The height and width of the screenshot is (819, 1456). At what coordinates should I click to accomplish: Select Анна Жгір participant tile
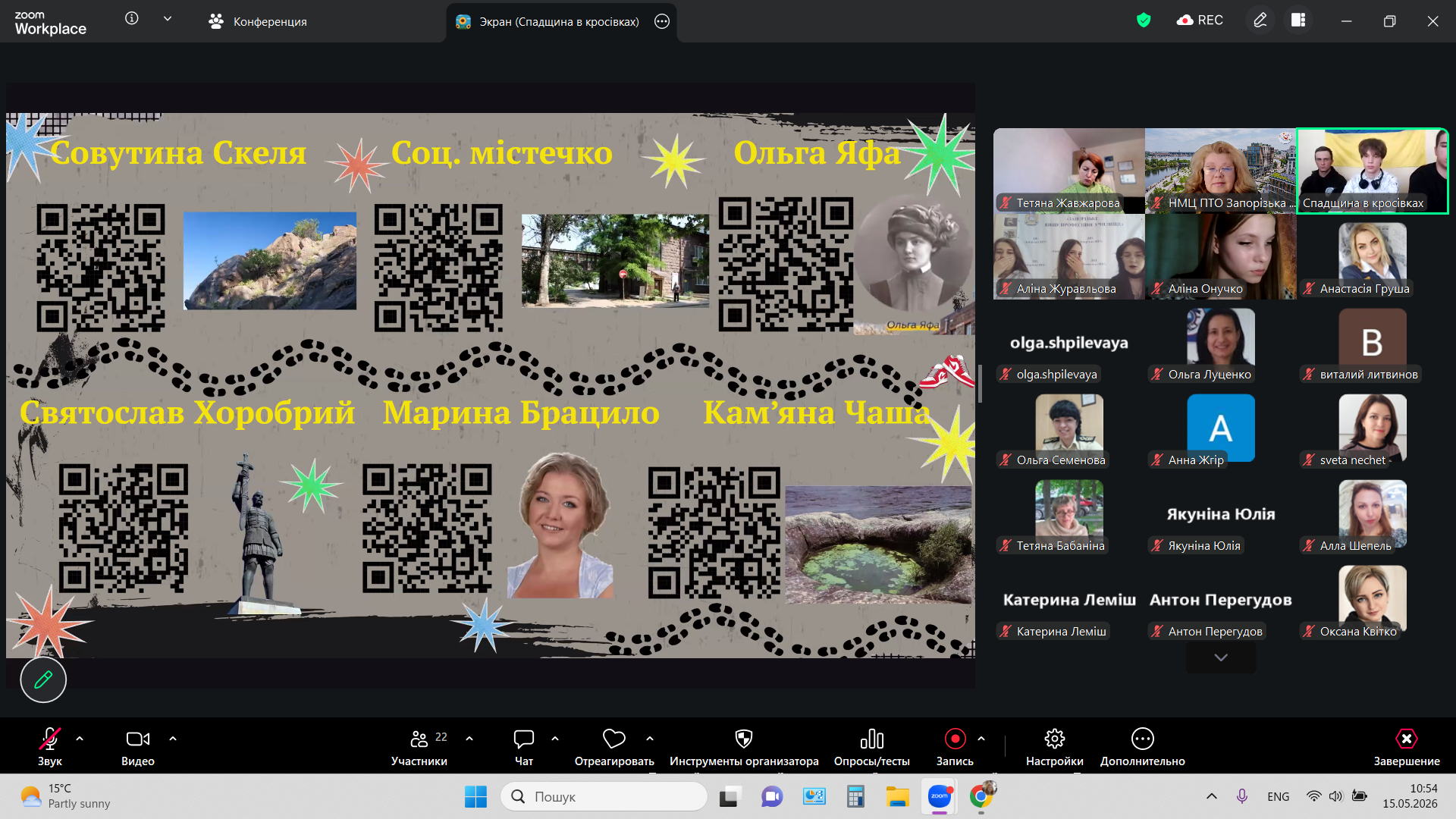pos(1220,428)
